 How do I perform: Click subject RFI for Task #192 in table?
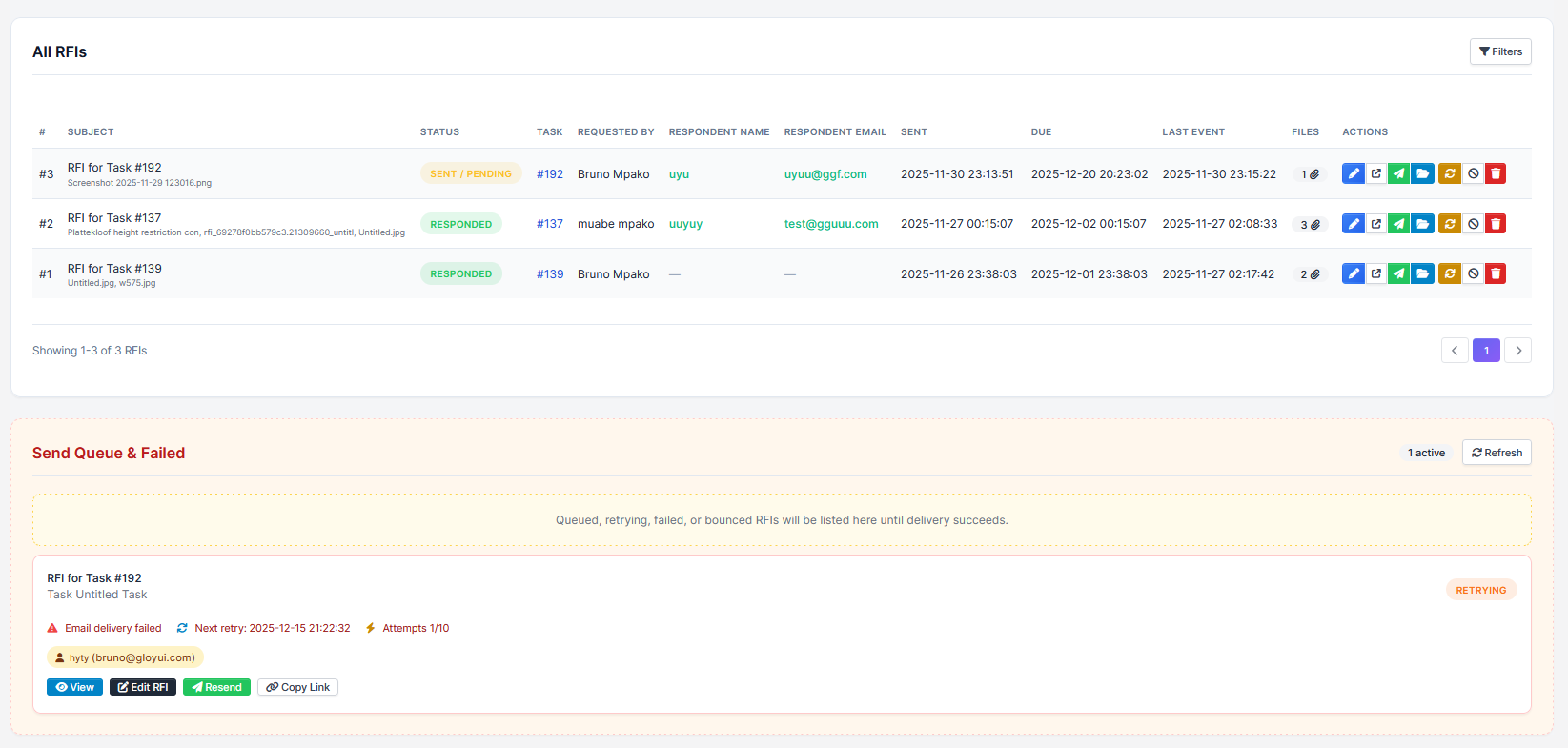point(114,168)
